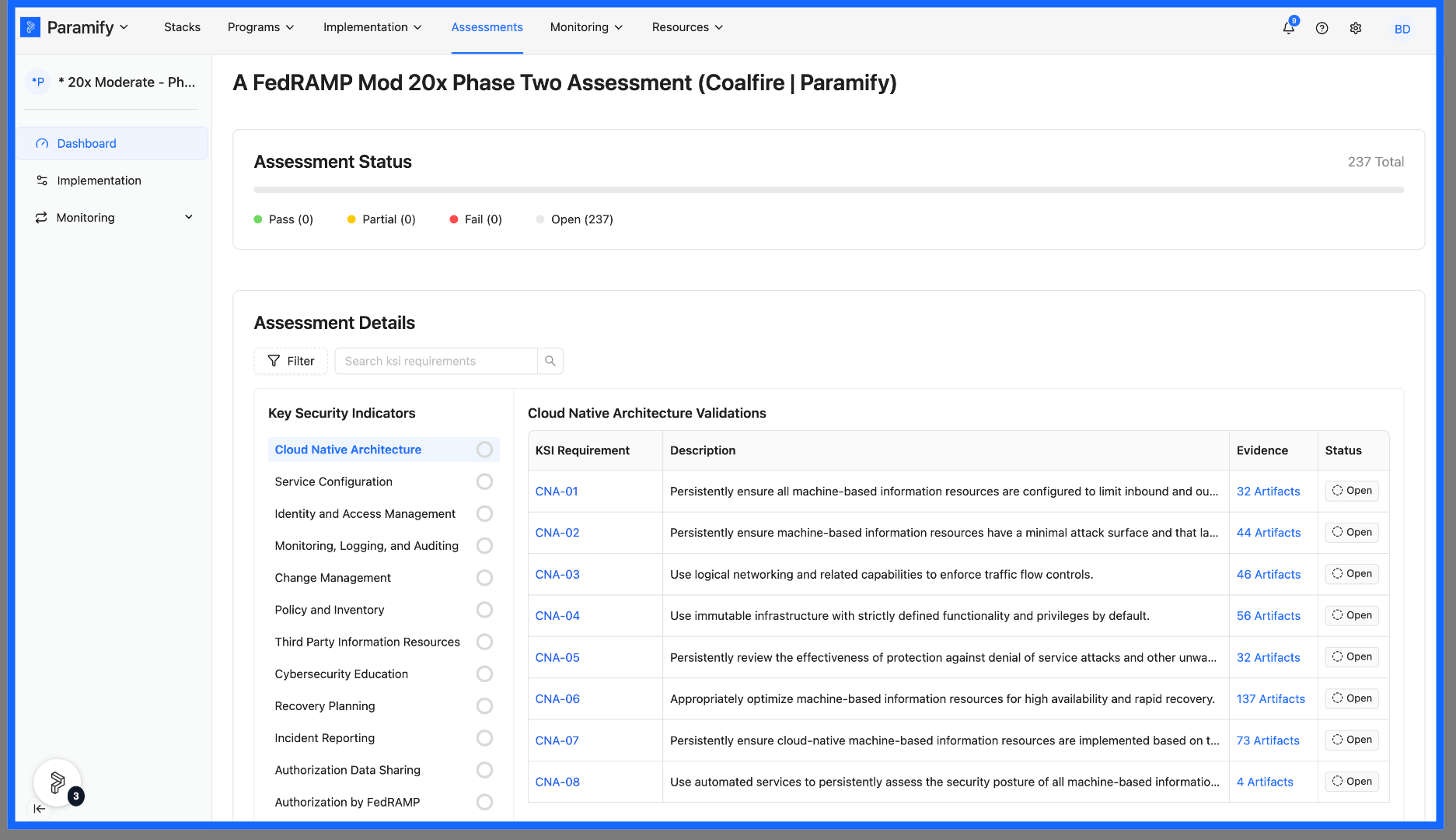The height and width of the screenshot is (840, 1456).
Task: Click the Monitoring cycle icon in sidebar
Action: tap(41, 218)
